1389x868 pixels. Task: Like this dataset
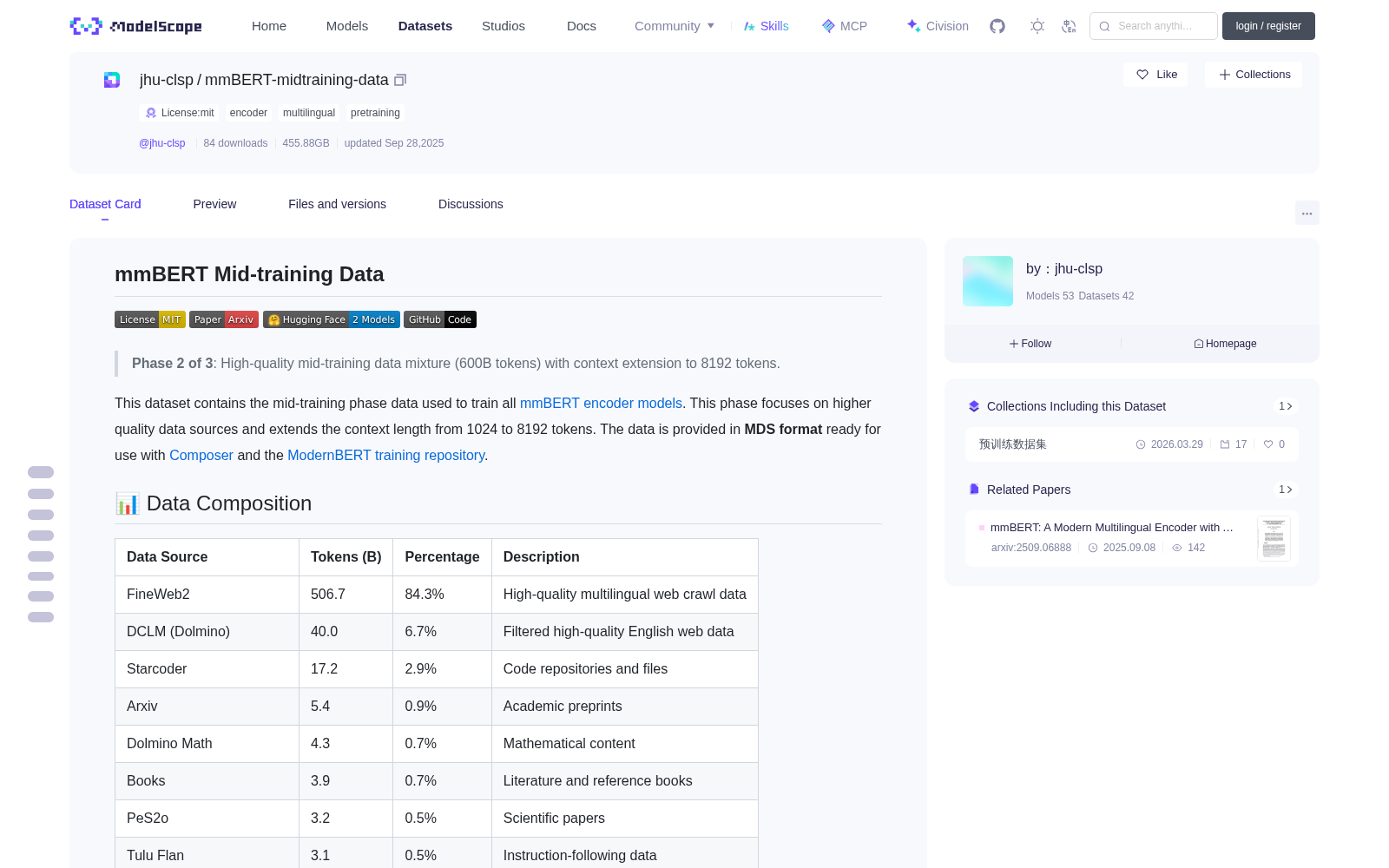pyautogui.click(x=1156, y=75)
